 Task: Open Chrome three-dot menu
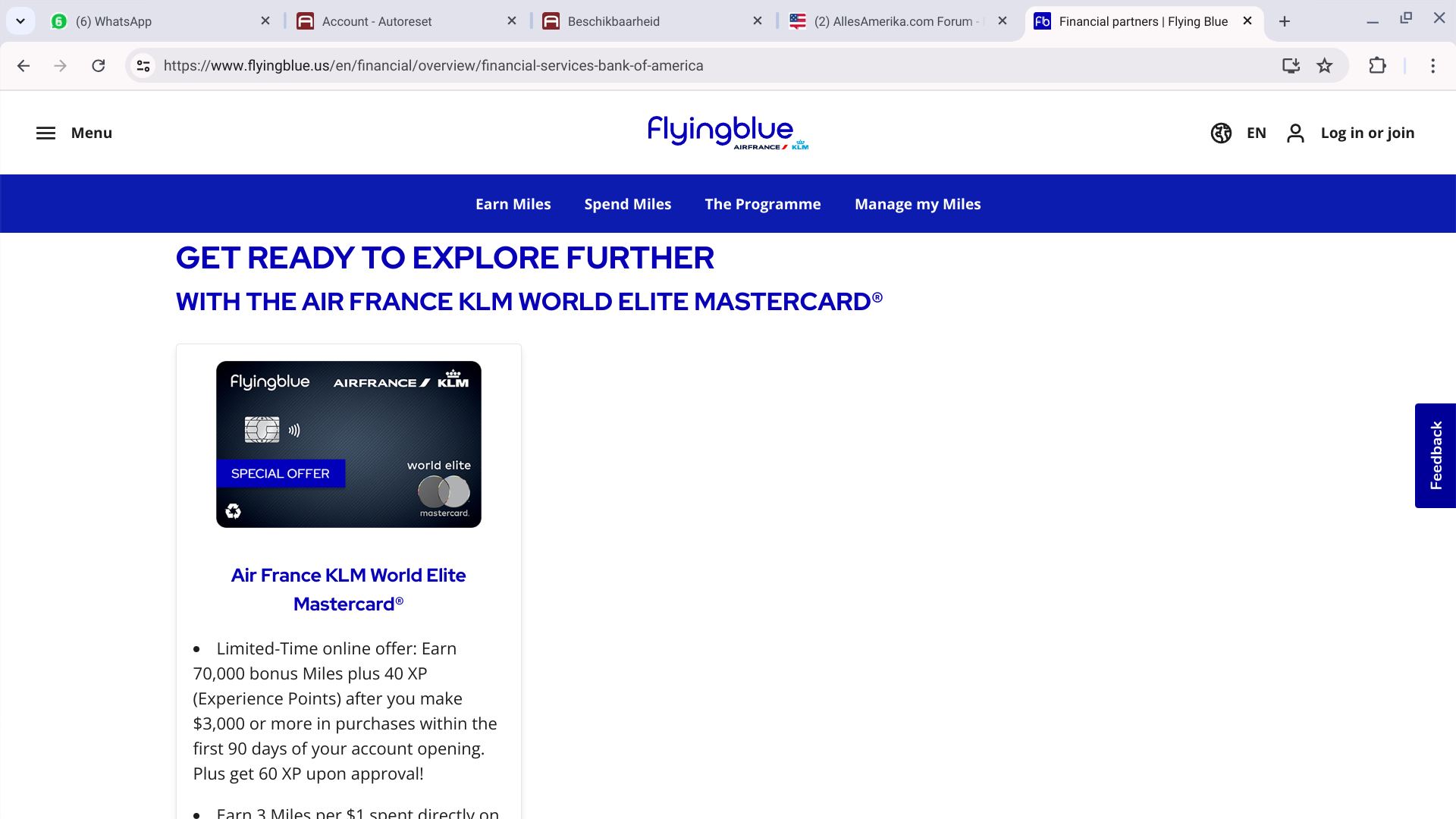(1432, 66)
